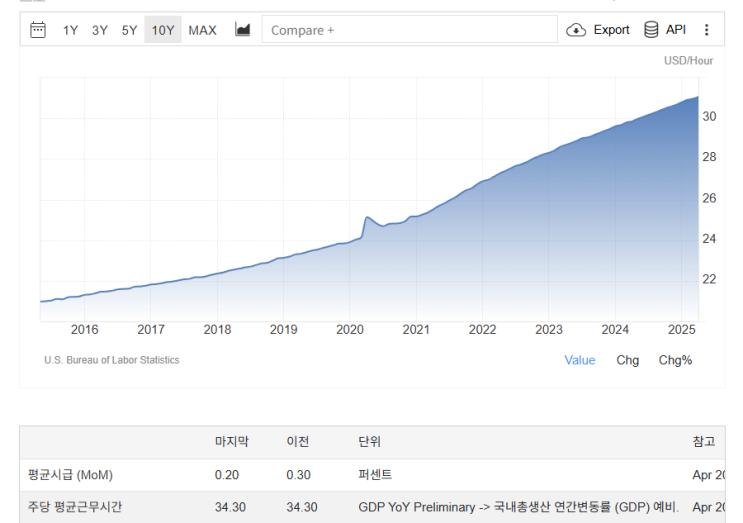This screenshot has width=743, height=523.
Task: Click the 2020 spike on the chart
Action: pyautogui.click(x=367, y=217)
